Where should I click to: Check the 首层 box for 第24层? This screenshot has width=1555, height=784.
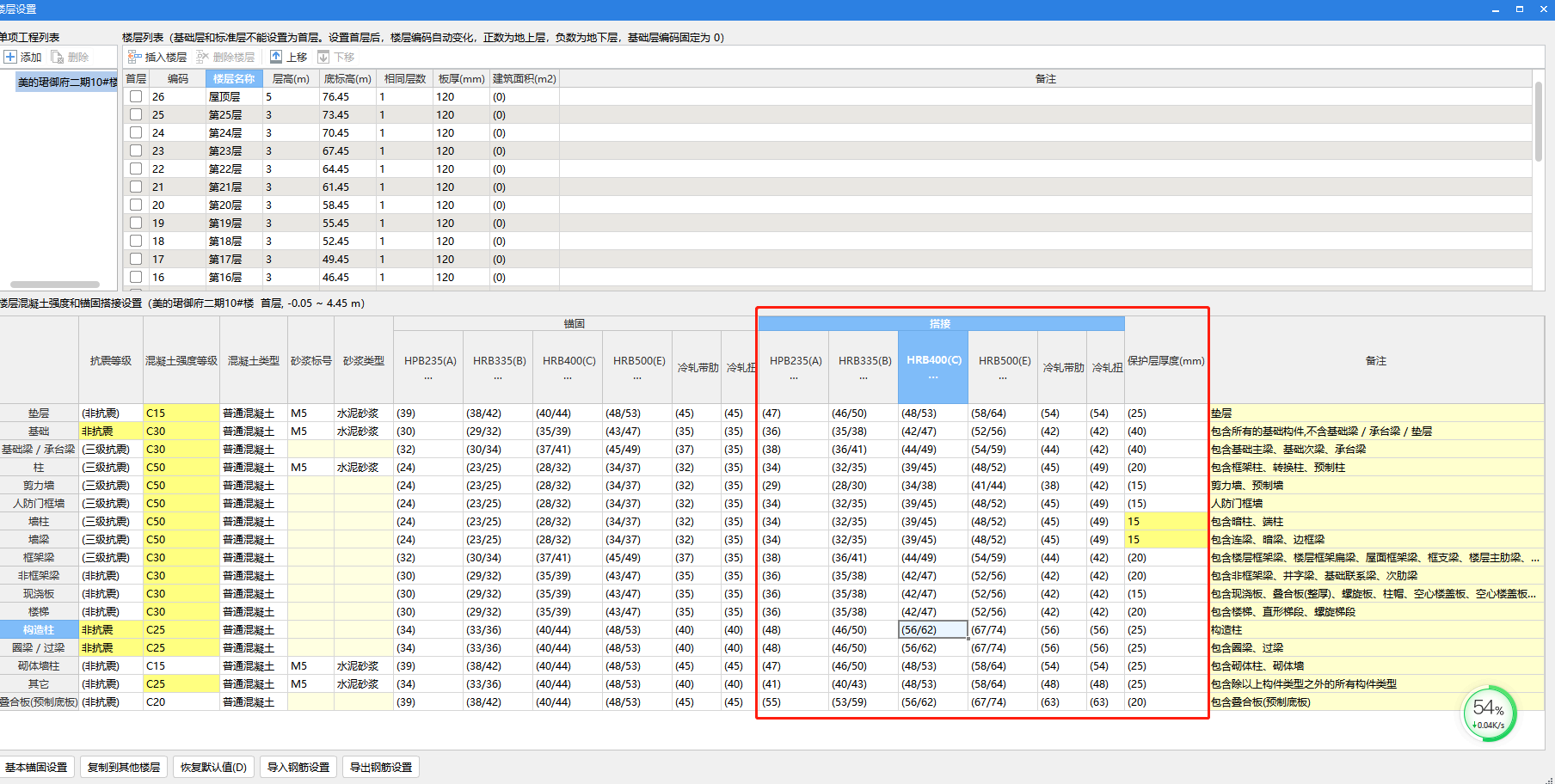[136, 132]
